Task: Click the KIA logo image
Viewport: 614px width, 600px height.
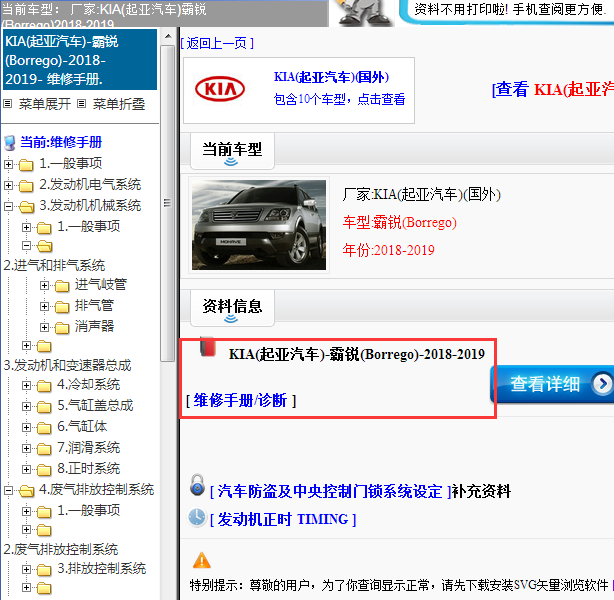Action: 220,89
